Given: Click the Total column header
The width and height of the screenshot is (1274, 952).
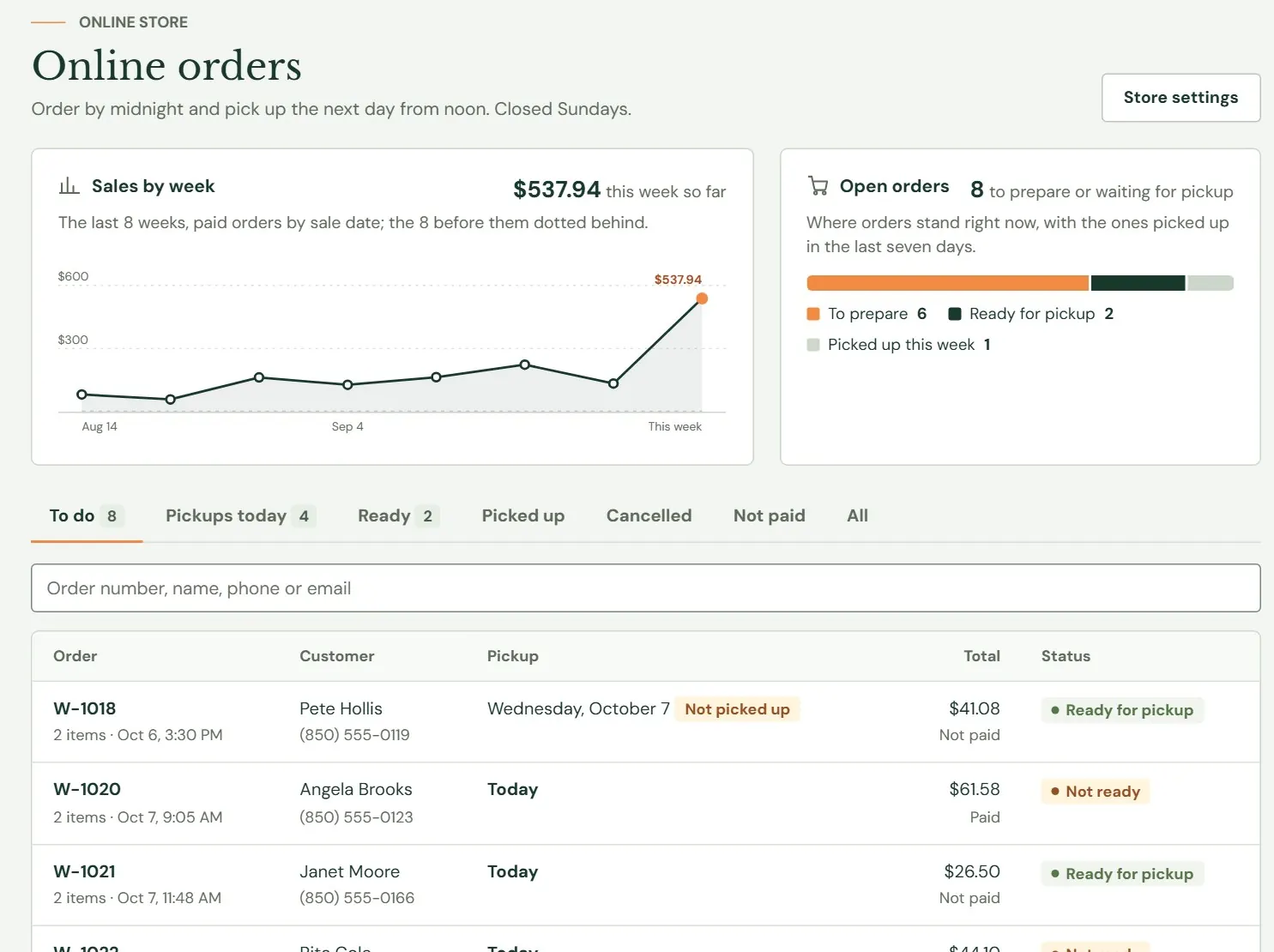Looking at the screenshot, I should [x=981, y=656].
